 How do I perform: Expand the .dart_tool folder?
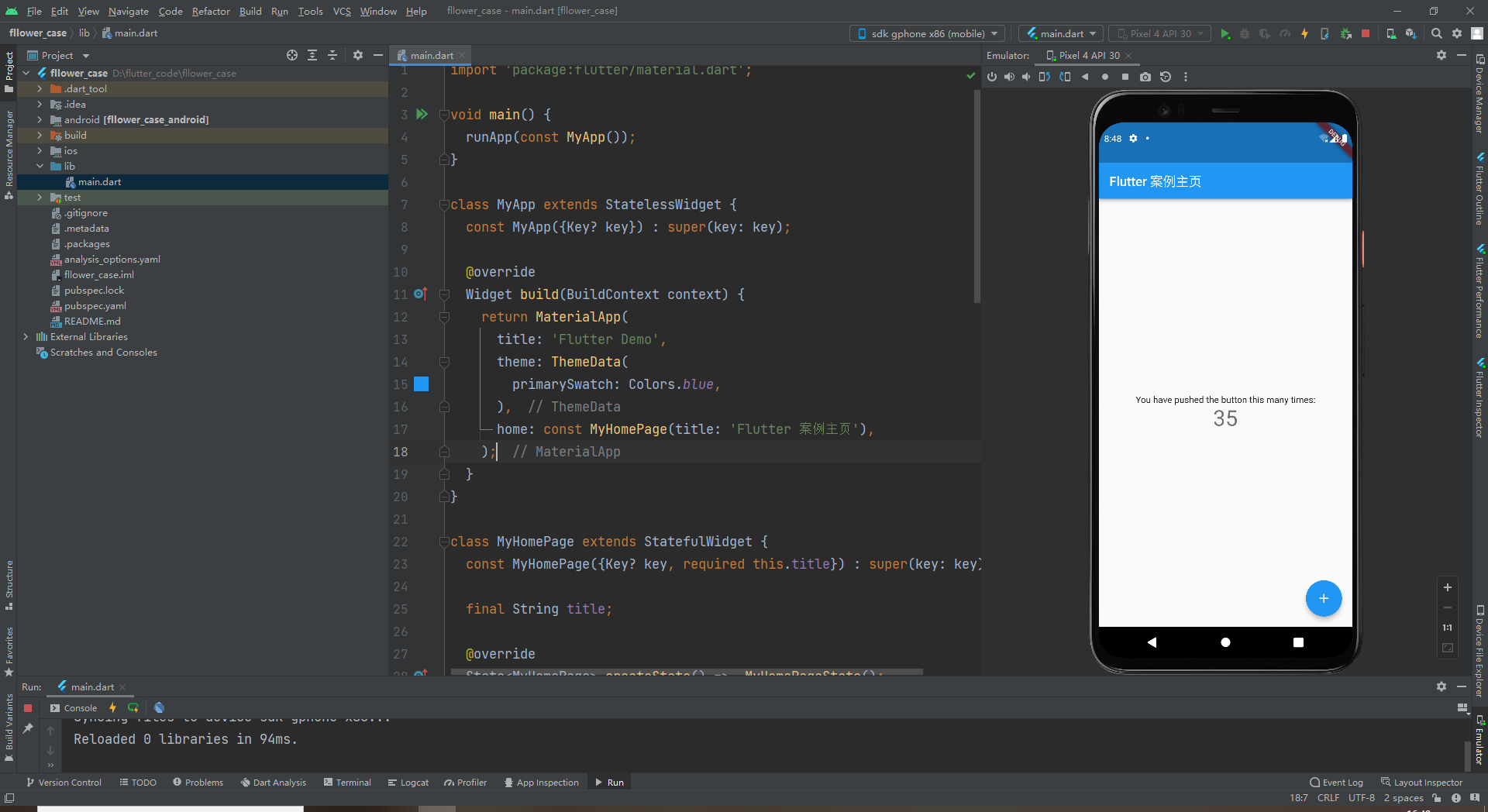(40, 89)
